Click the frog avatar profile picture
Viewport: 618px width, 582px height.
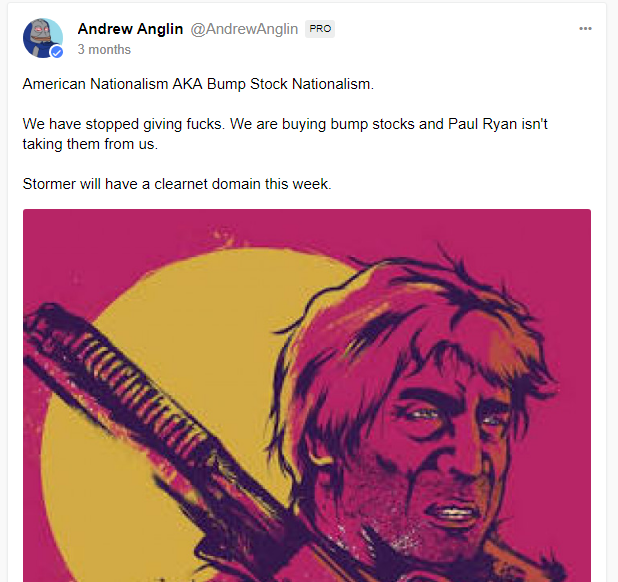[x=43, y=38]
